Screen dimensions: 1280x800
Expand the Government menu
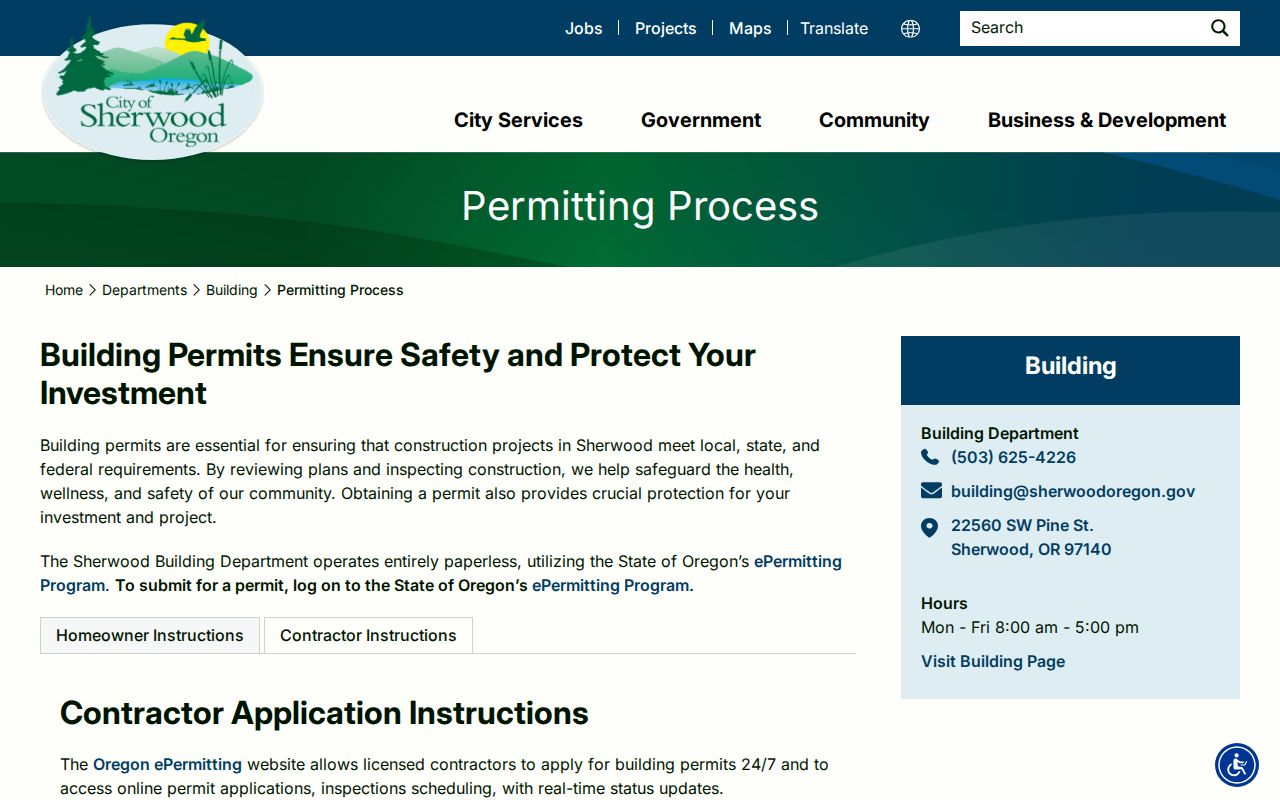point(701,120)
